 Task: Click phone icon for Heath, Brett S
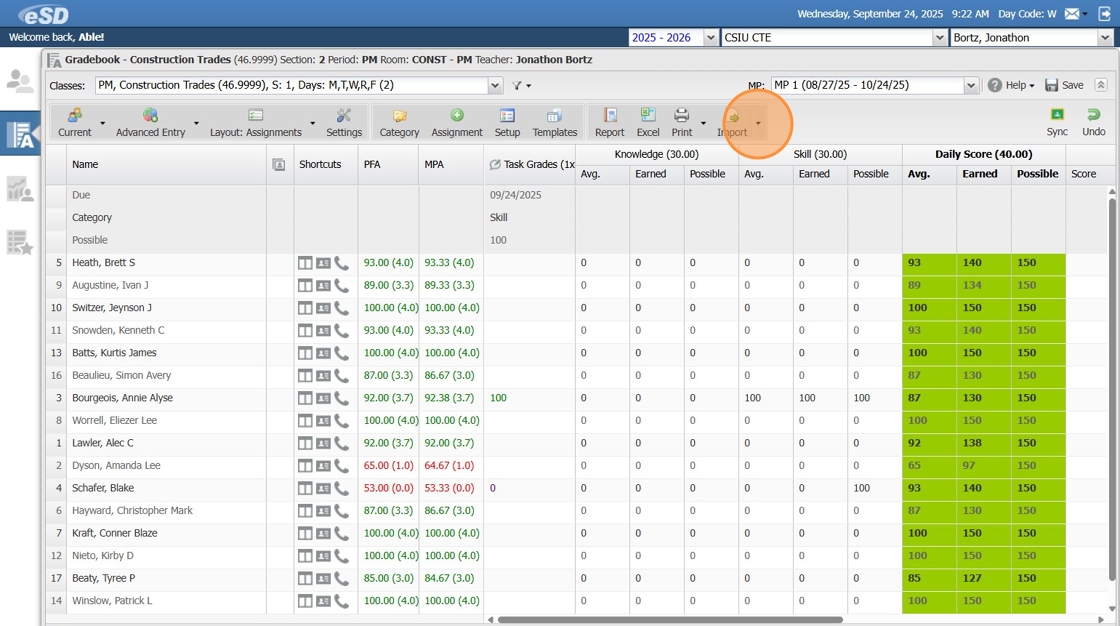[x=342, y=263]
